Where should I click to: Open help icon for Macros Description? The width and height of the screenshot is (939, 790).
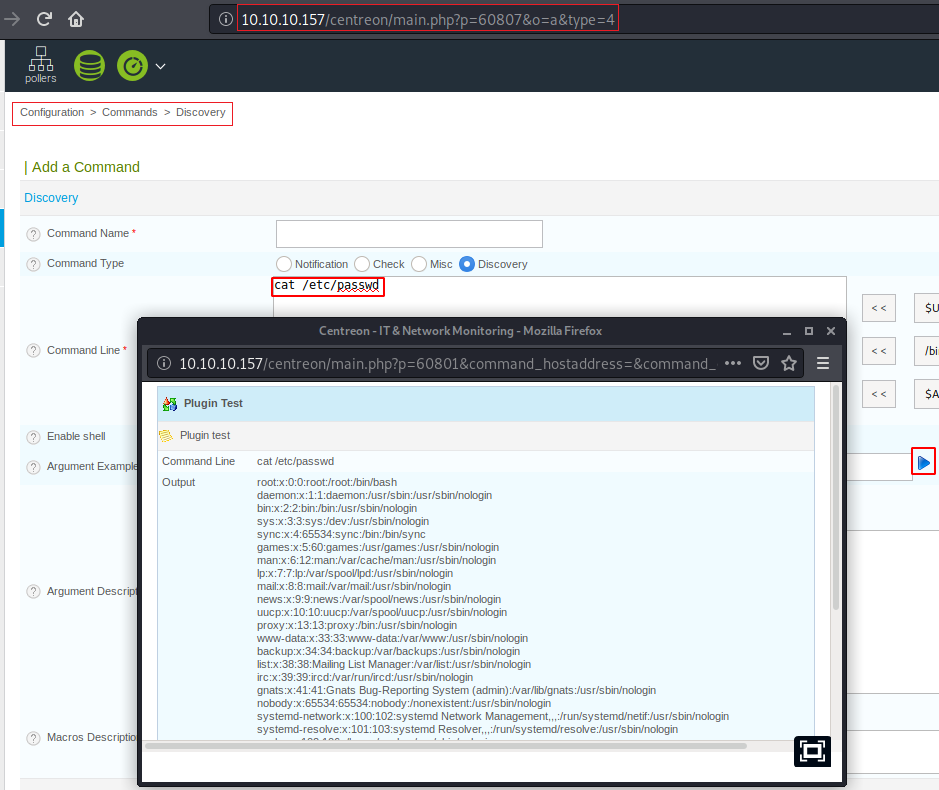34,738
